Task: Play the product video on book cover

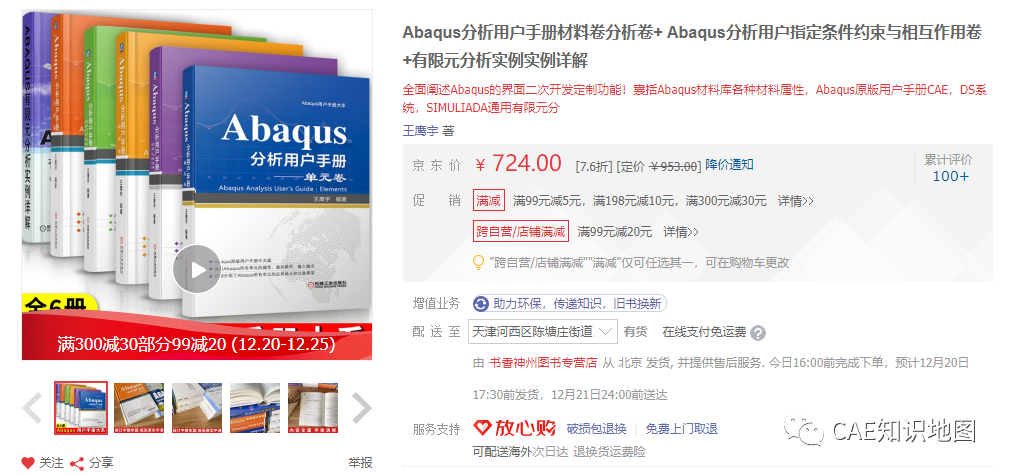Action: coord(196,270)
